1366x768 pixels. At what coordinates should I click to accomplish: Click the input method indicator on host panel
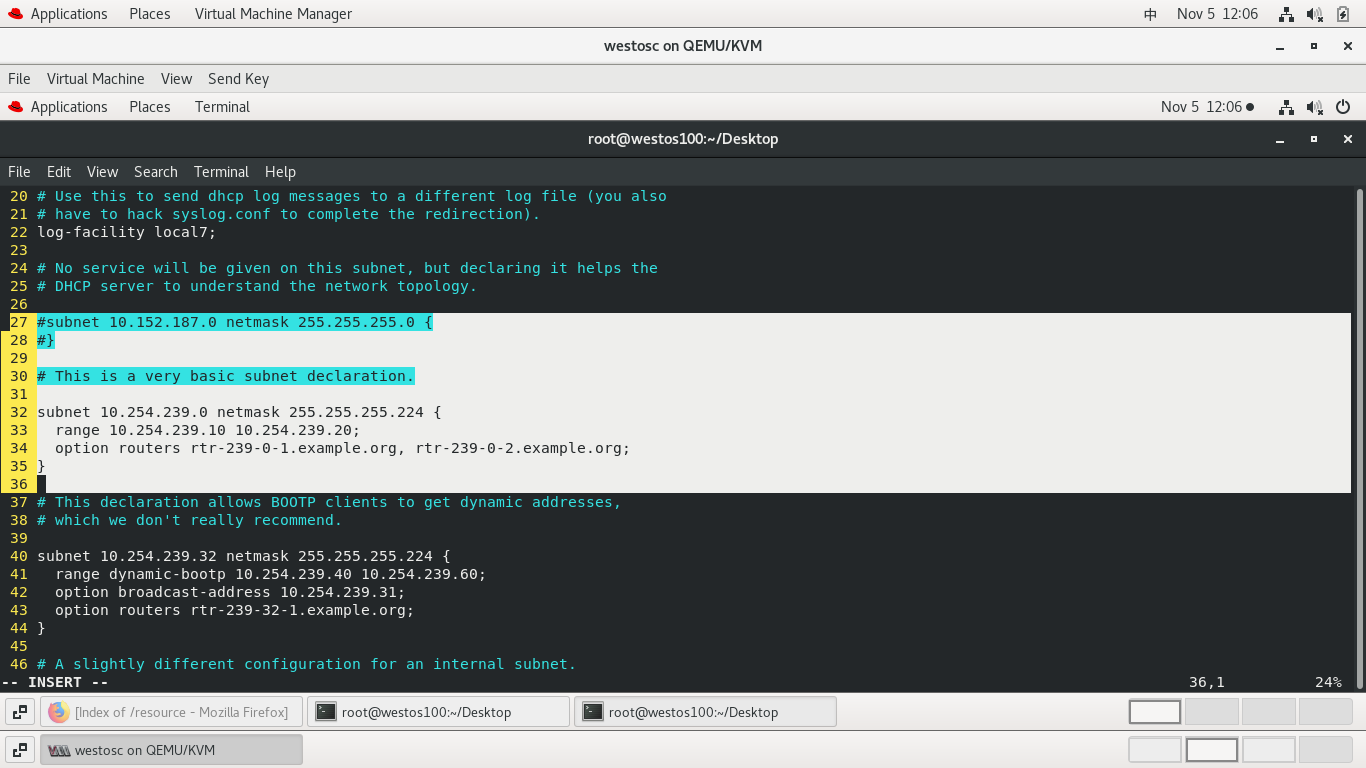click(1149, 13)
